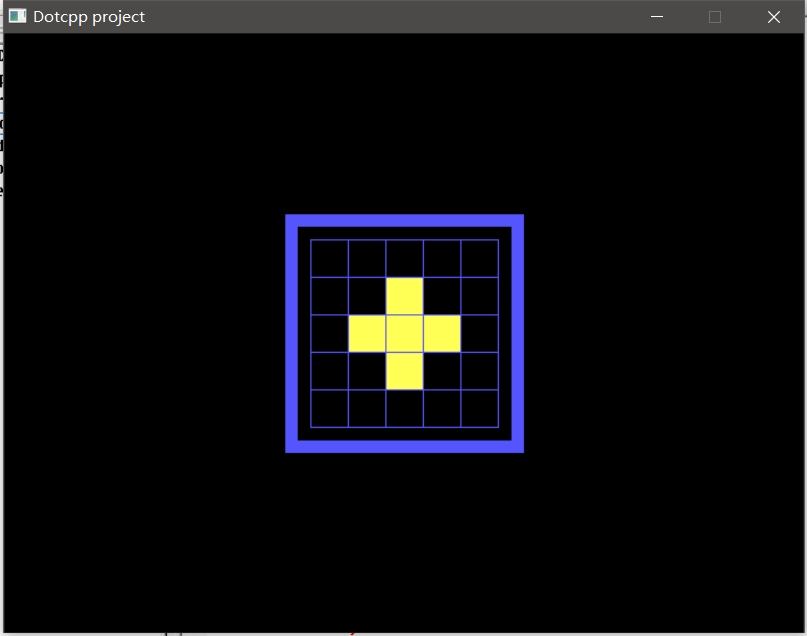Click the black cell directly above the yellow cross
The image size is (807, 636).
[x=404, y=258]
